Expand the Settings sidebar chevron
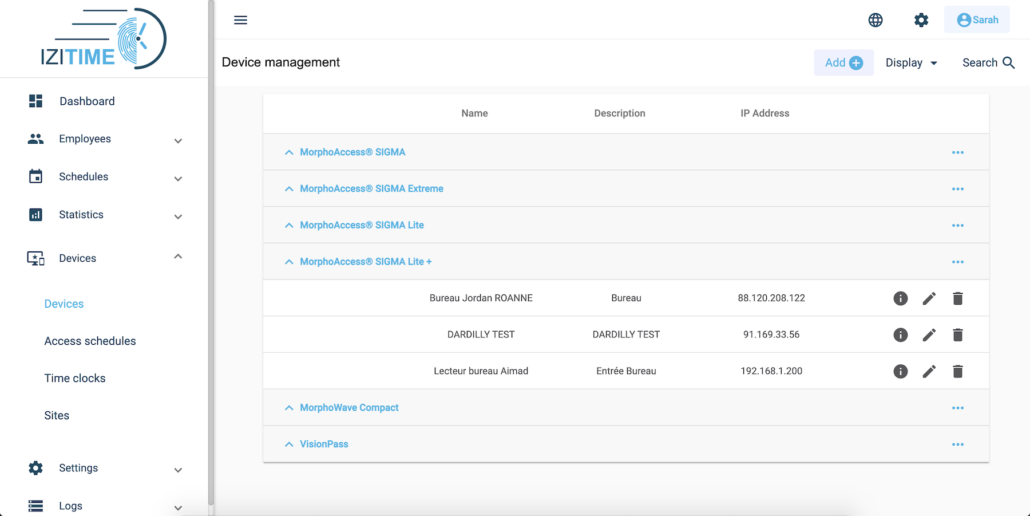The width and height of the screenshot is (1030, 516). click(x=178, y=469)
